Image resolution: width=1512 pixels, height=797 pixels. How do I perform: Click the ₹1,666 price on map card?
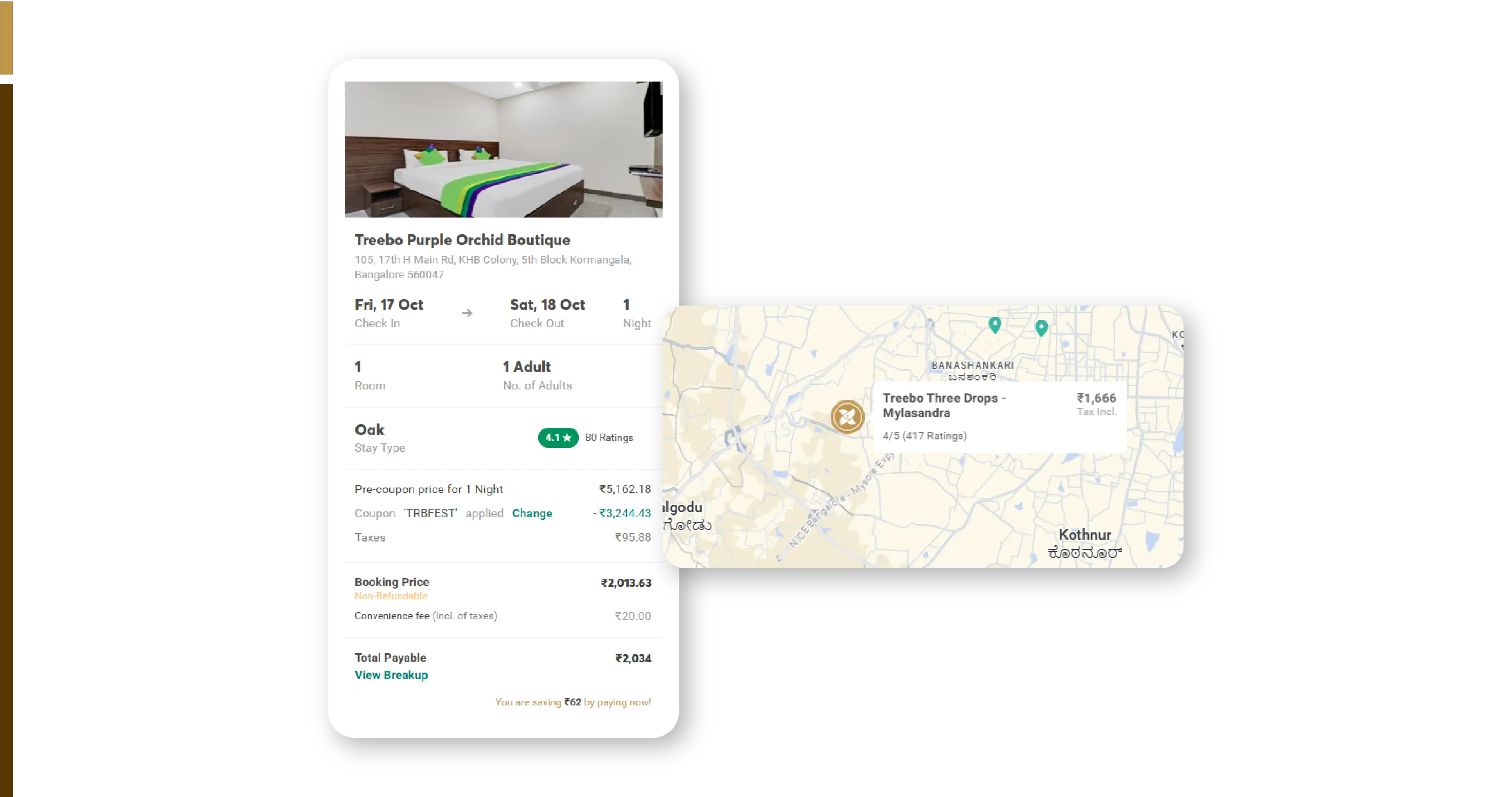pyautogui.click(x=1096, y=398)
